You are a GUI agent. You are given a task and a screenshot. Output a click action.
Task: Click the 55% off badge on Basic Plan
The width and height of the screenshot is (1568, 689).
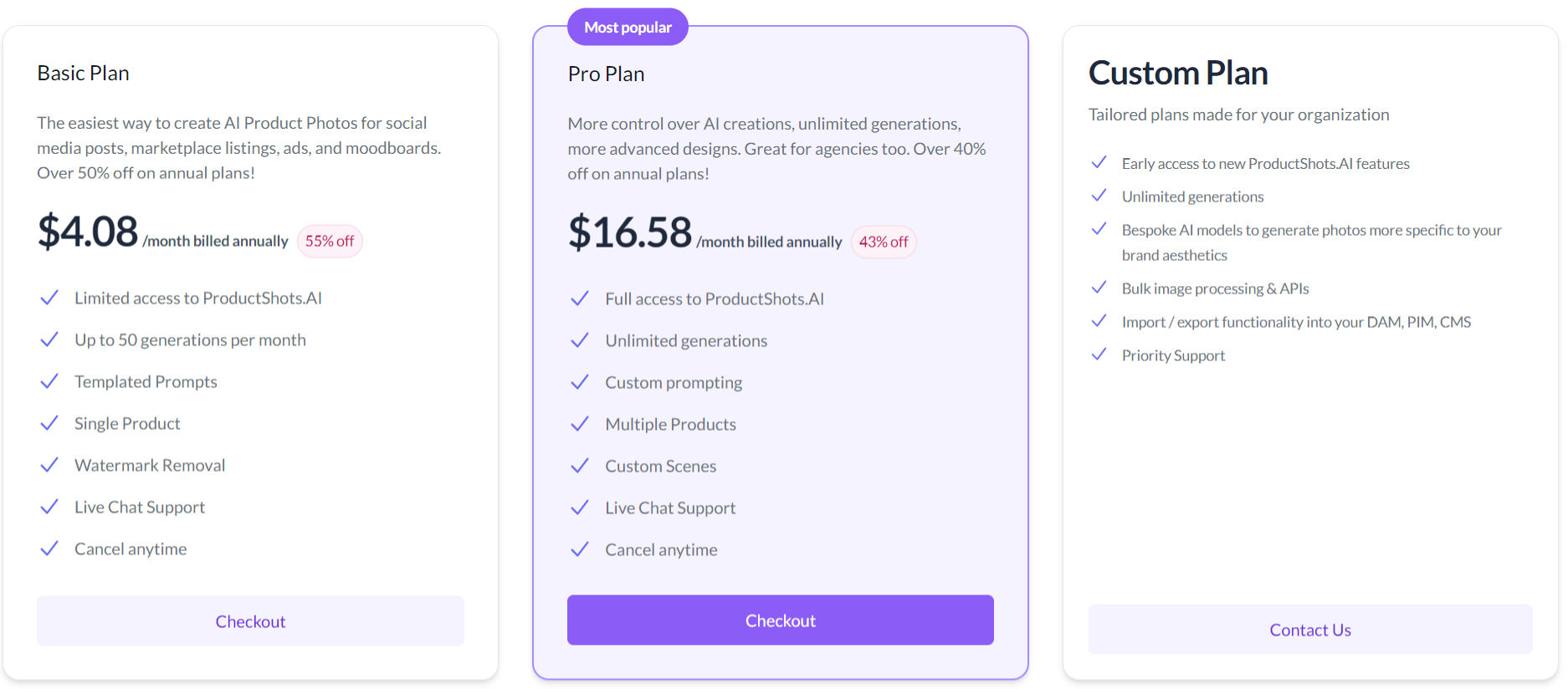pos(329,241)
